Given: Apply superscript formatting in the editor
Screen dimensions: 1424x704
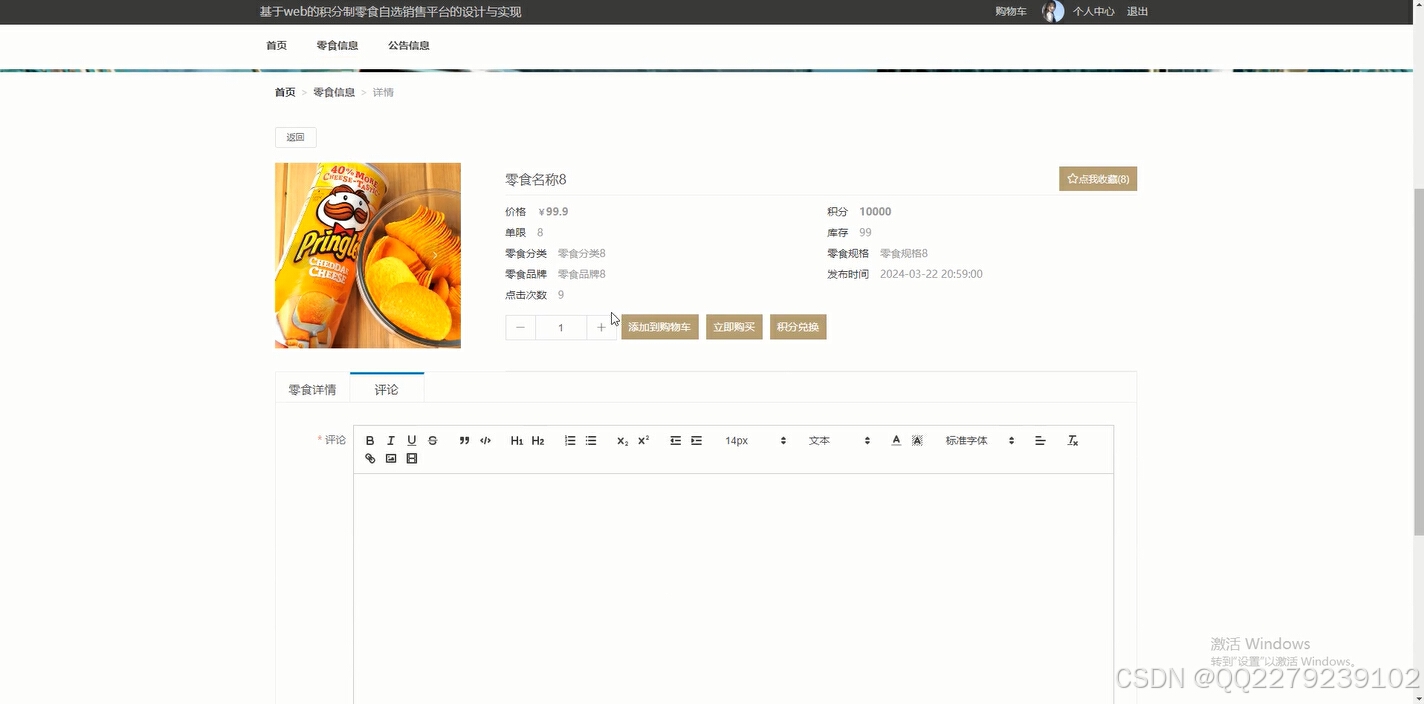Looking at the screenshot, I should pyautogui.click(x=641, y=440).
